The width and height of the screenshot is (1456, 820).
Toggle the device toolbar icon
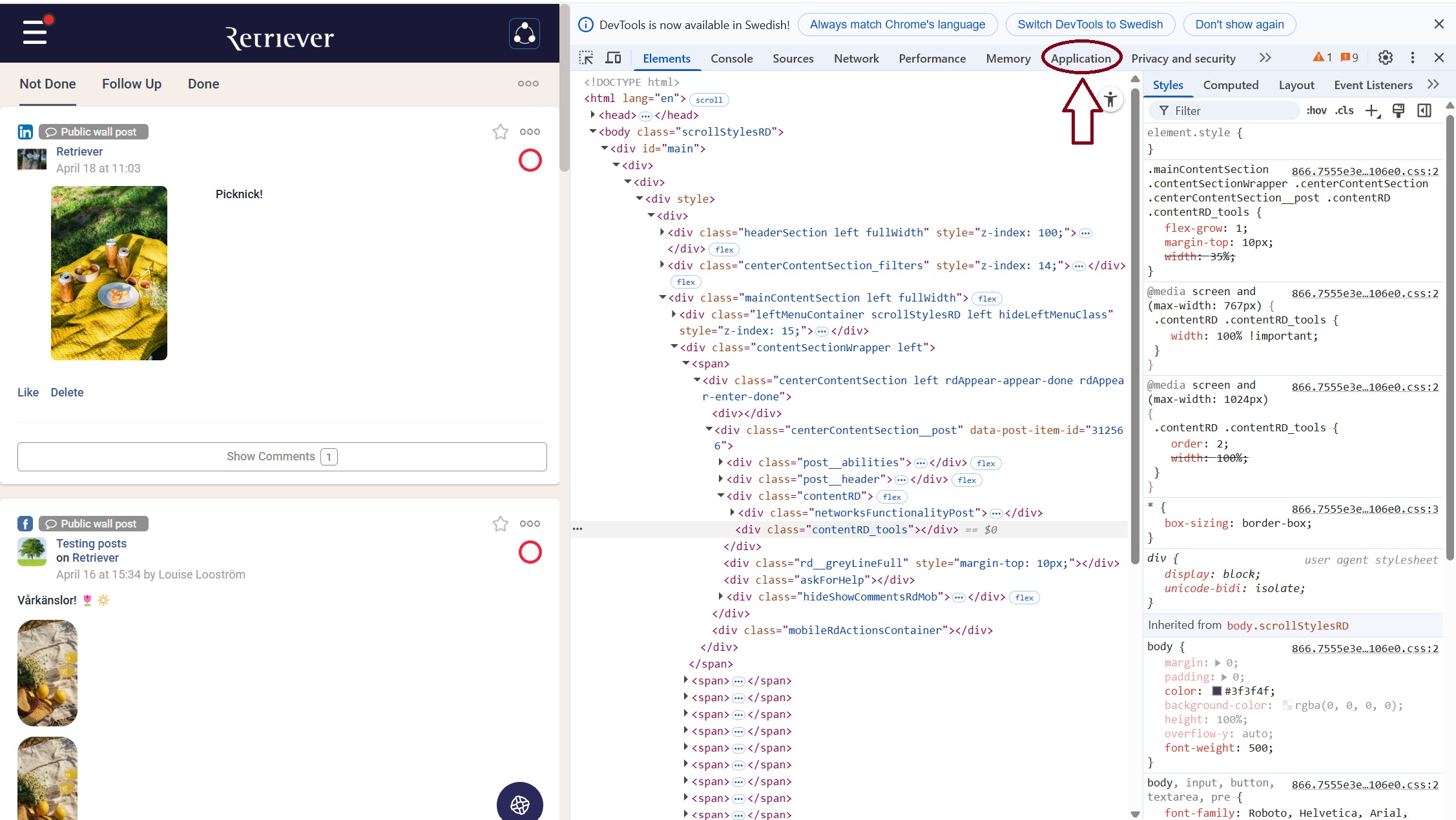tap(613, 58)
